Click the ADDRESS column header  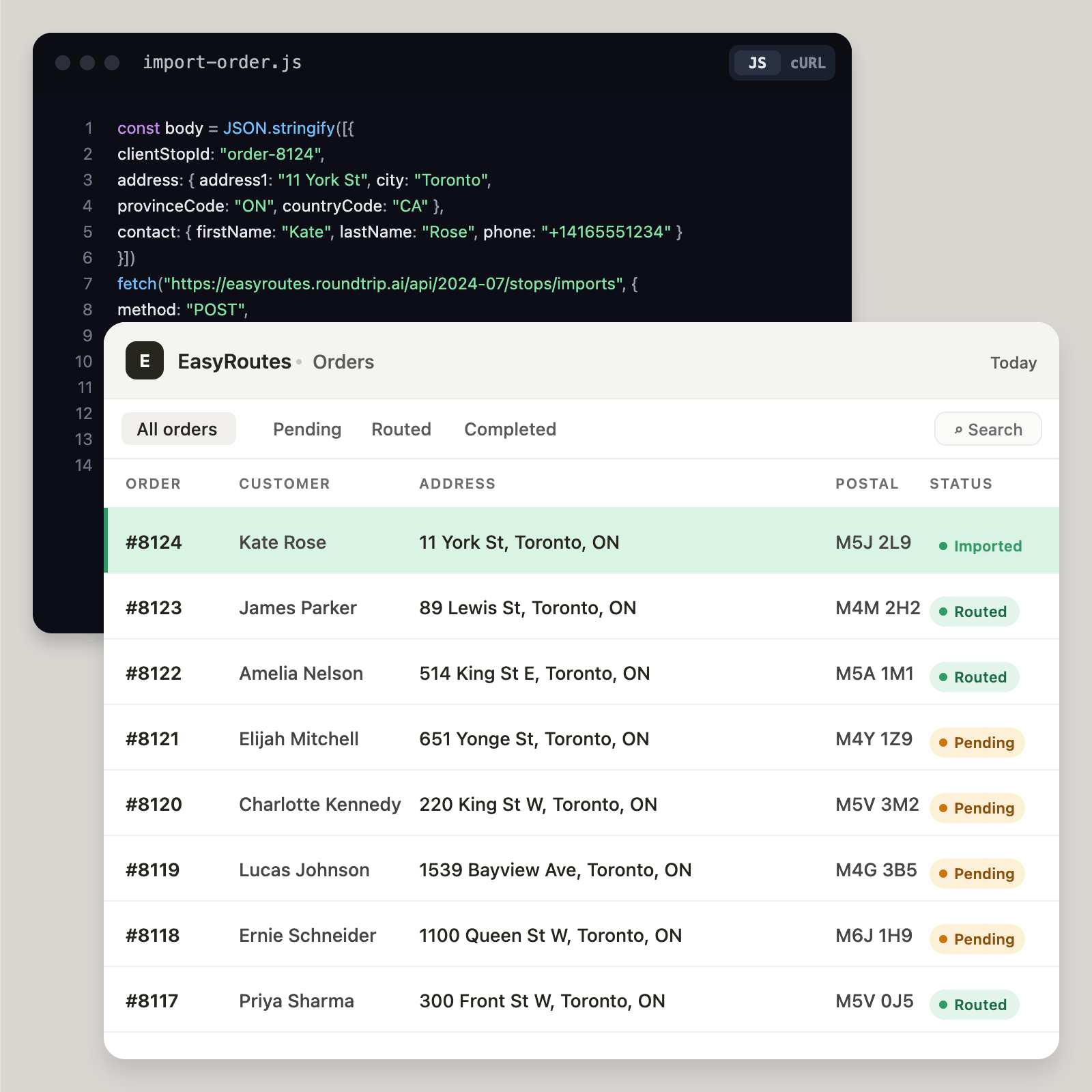click(x=457, y=483)
